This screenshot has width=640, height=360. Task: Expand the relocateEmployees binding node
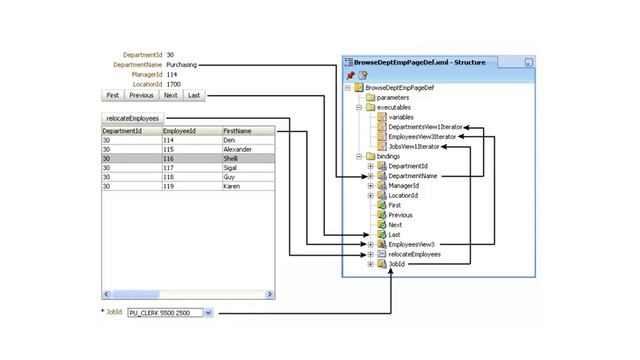370,254
